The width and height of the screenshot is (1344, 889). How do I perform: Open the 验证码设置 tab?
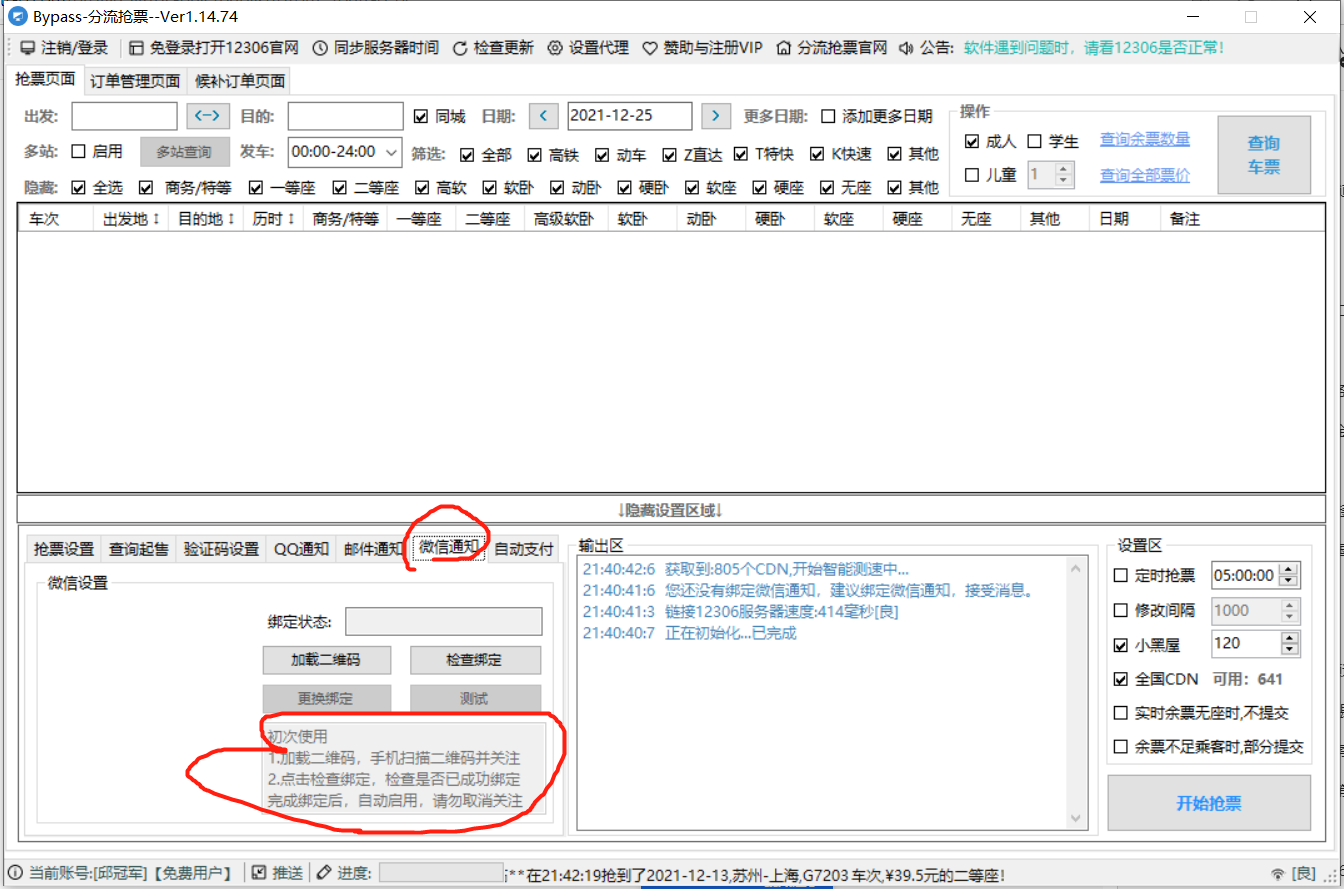point(221,549)
